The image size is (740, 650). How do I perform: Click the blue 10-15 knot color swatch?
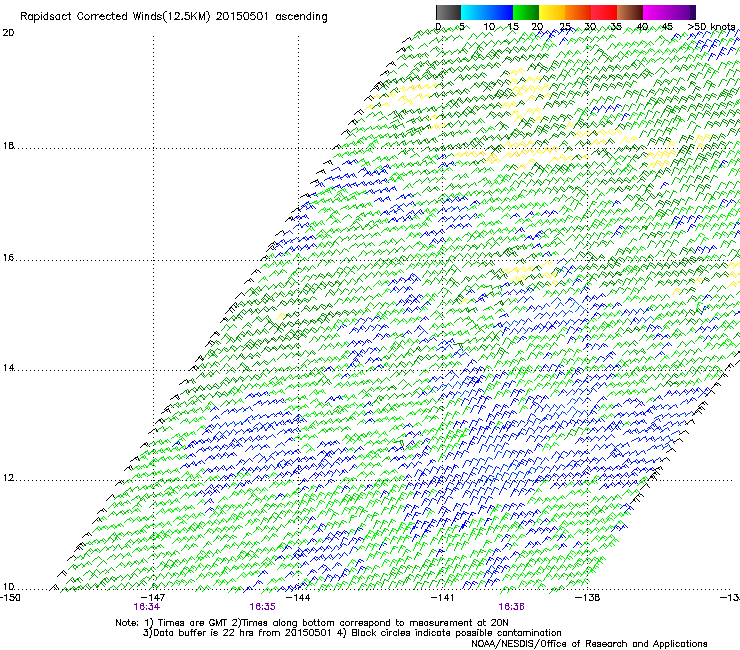click(x=500, y=12)
